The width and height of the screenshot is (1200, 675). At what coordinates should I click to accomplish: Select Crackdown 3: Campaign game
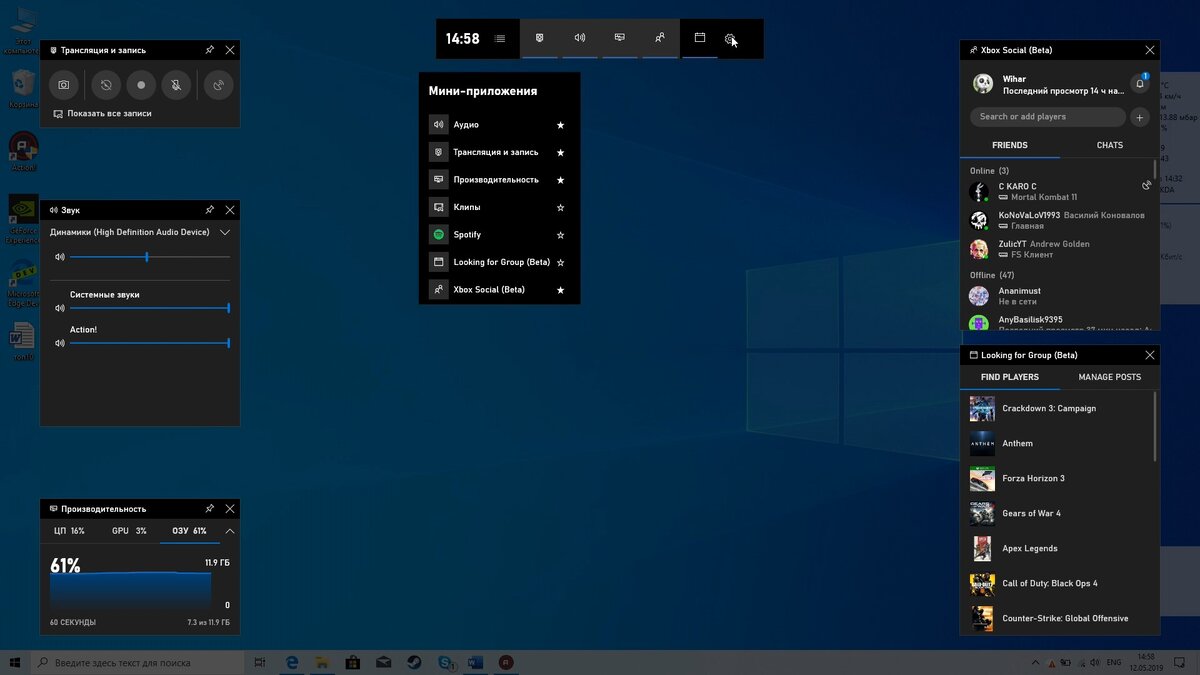point(1056,408)
